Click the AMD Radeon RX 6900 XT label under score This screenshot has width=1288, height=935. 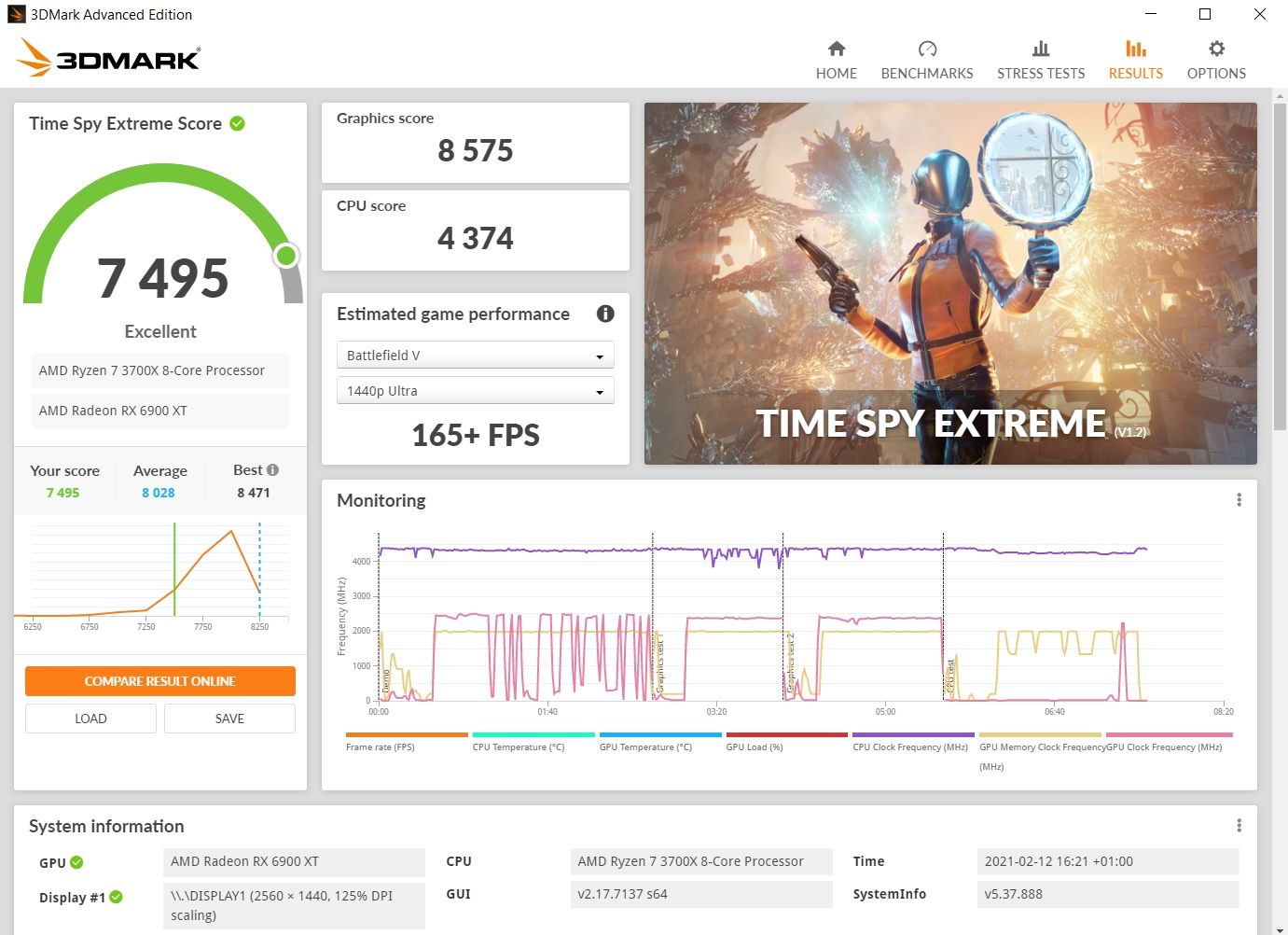160,411
